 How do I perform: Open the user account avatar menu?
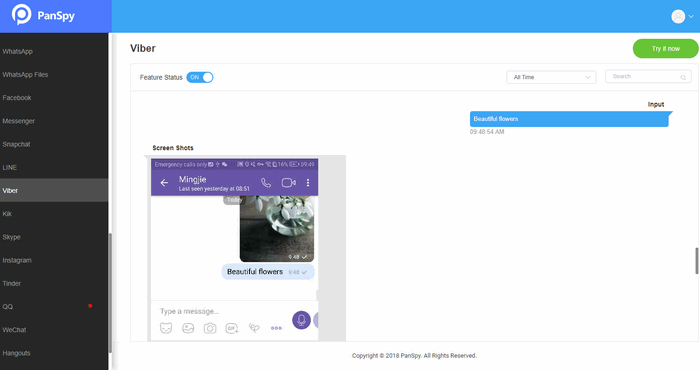678,17
